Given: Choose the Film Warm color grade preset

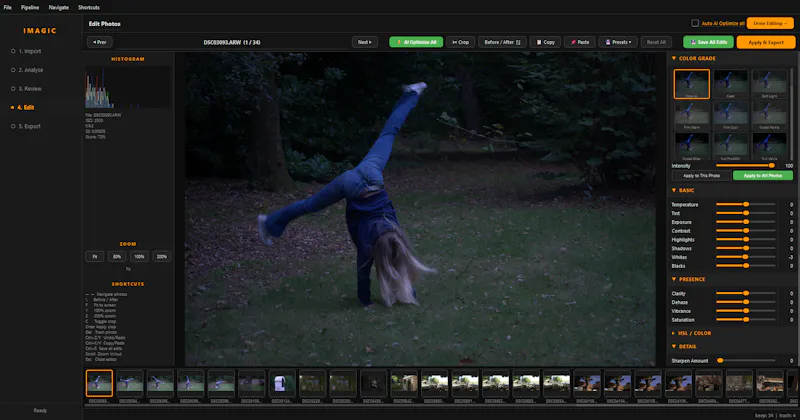Looking at the screenshot, I should pyautogui.click(x=691, y=115).
